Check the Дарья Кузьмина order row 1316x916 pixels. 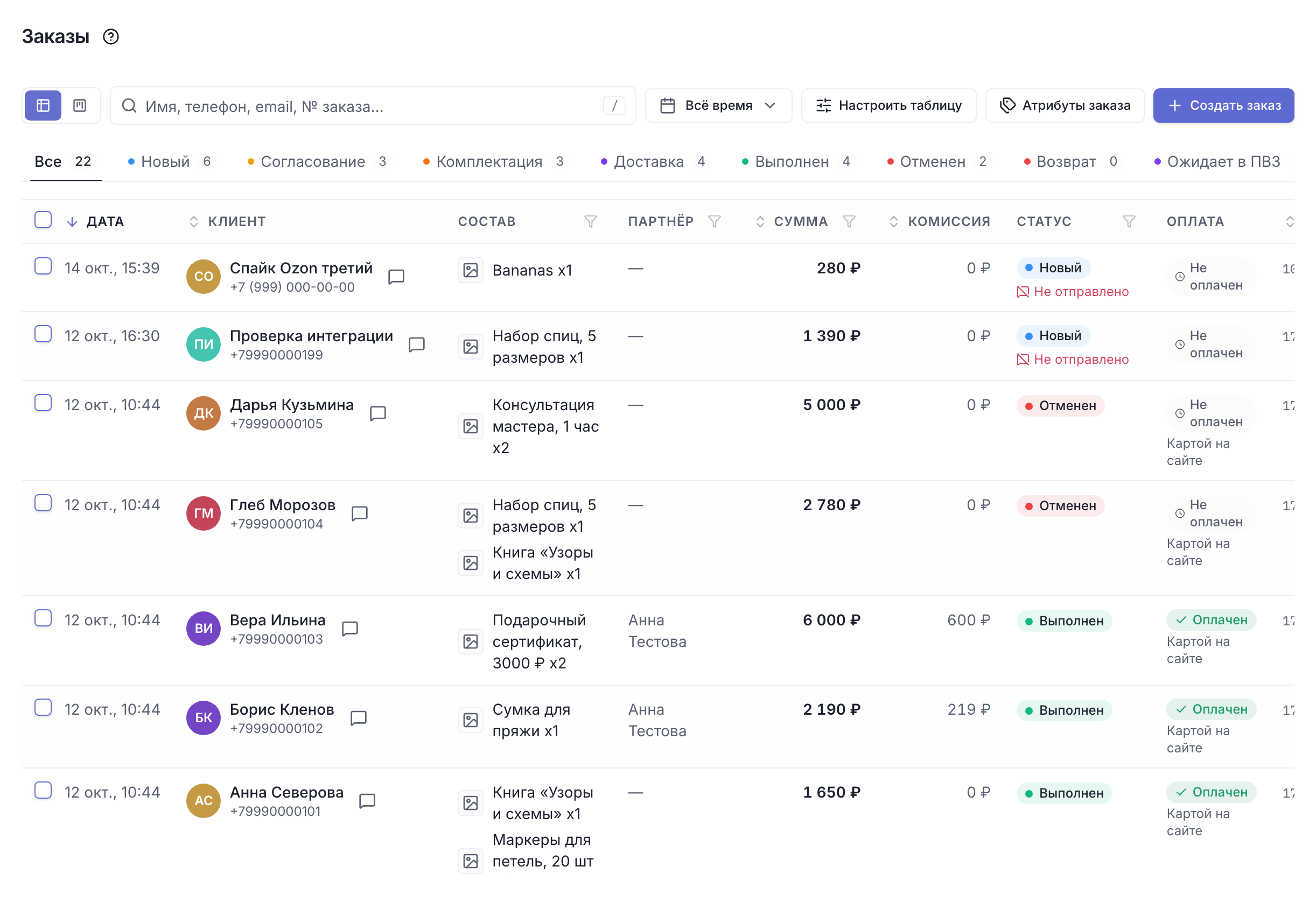pyautogui.click(x=43, y=403)
